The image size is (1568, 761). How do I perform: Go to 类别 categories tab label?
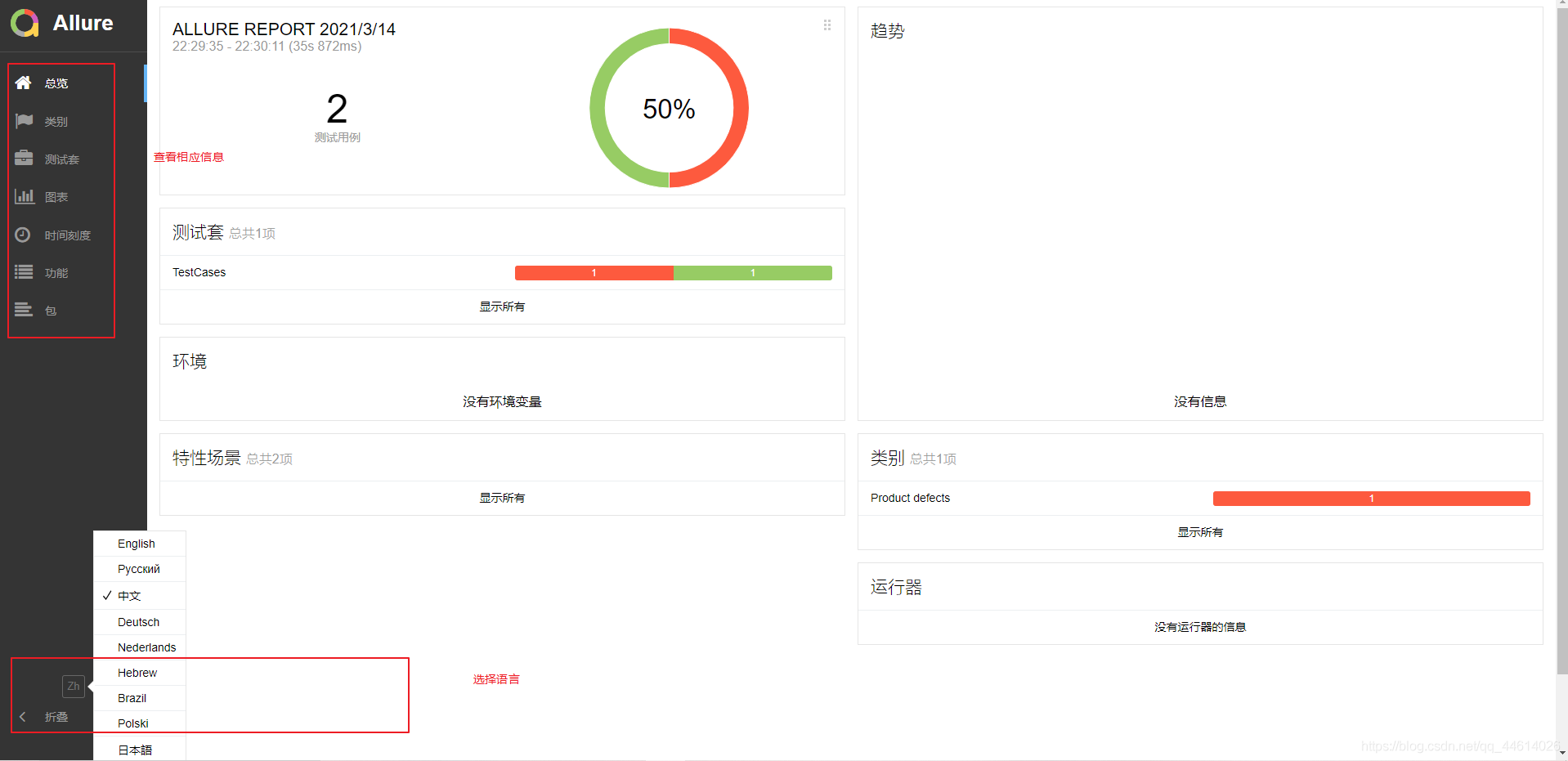56,122
